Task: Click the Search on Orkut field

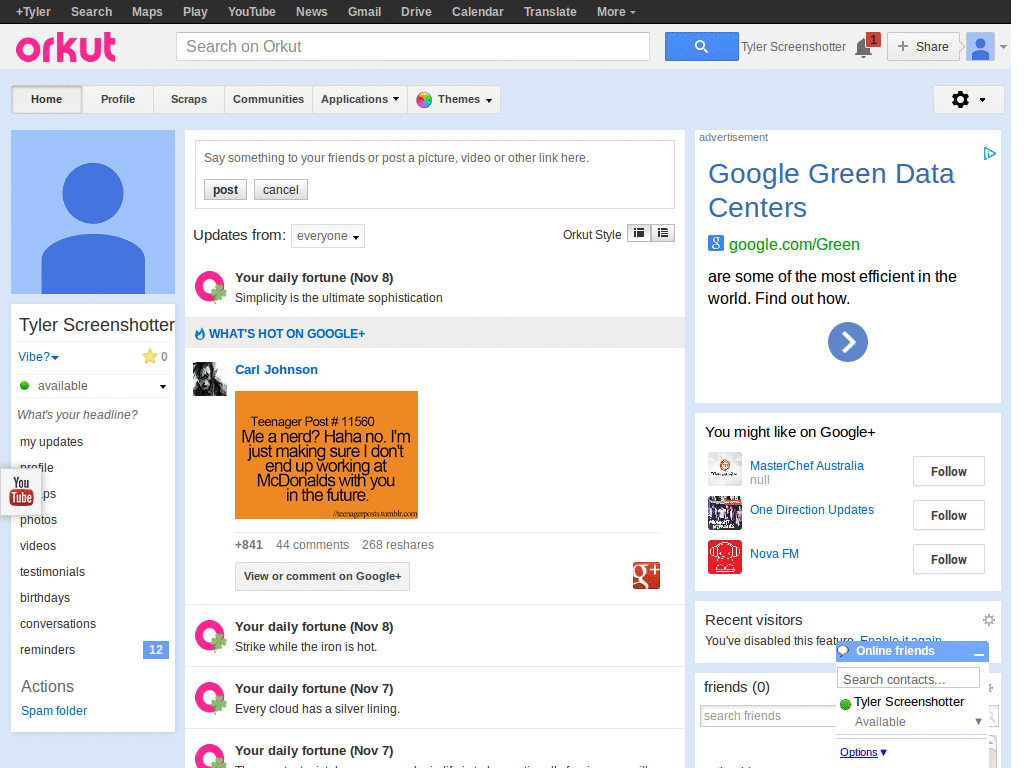Action: tap(413, 46)
